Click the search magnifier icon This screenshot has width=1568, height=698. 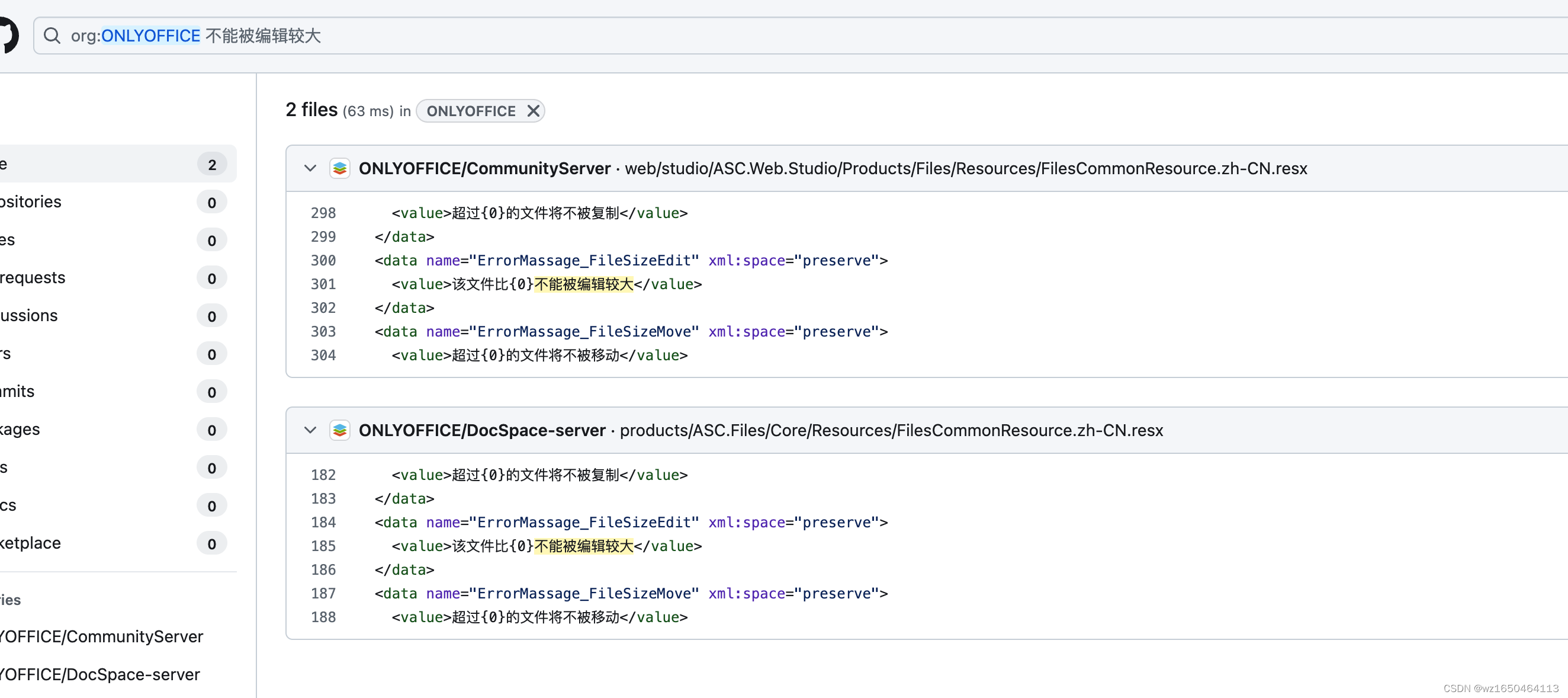(x=52, y=36)
